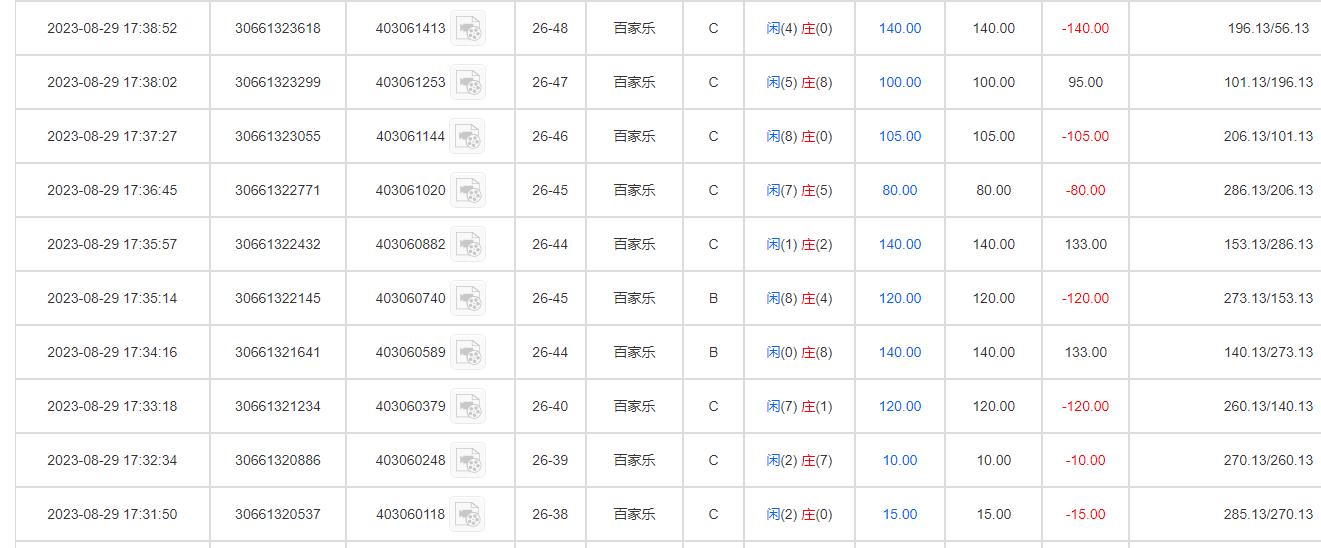Select timestamp 2023-08-29 17:34:16

click(112, 353)
